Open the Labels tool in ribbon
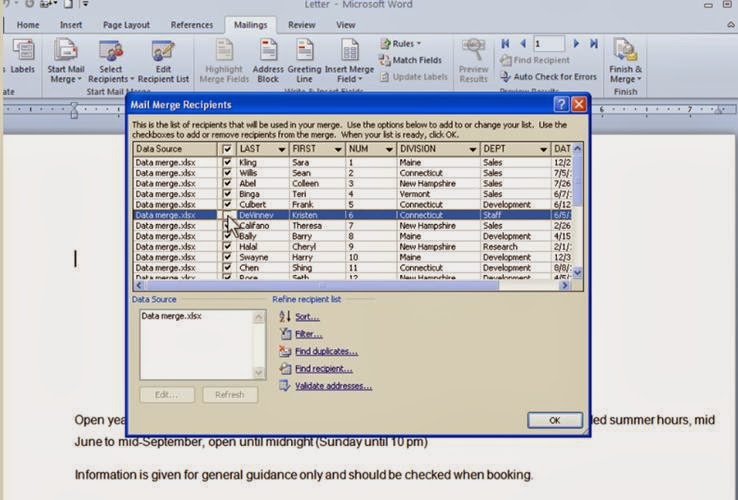The height and width of the screenshot is (500, 738). tap(22, 56)
